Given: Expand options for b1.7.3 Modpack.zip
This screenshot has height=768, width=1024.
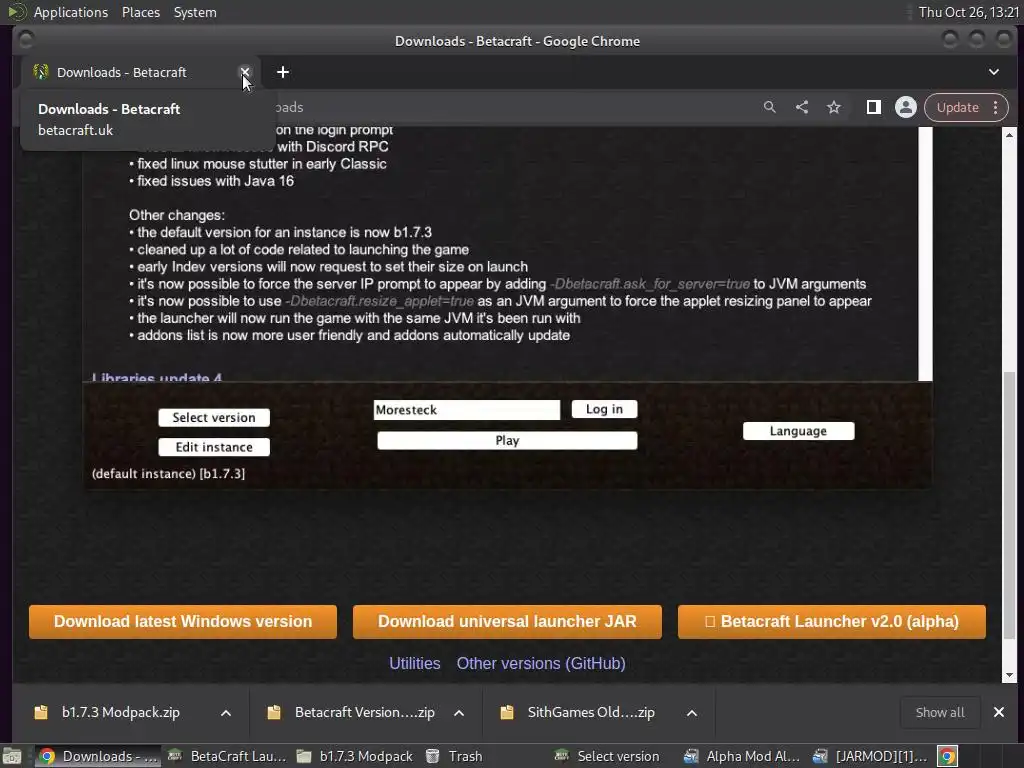Looking at the screenshot, I should coord(226,712).
